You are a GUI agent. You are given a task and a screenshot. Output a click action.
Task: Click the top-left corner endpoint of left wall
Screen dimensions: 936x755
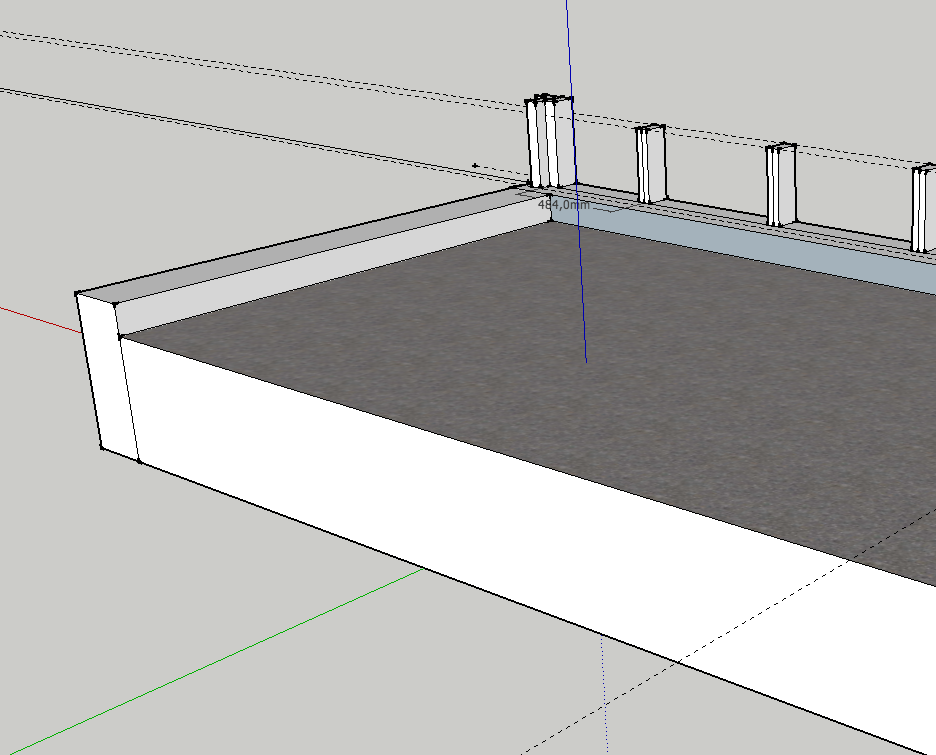[x=78, y=293]
